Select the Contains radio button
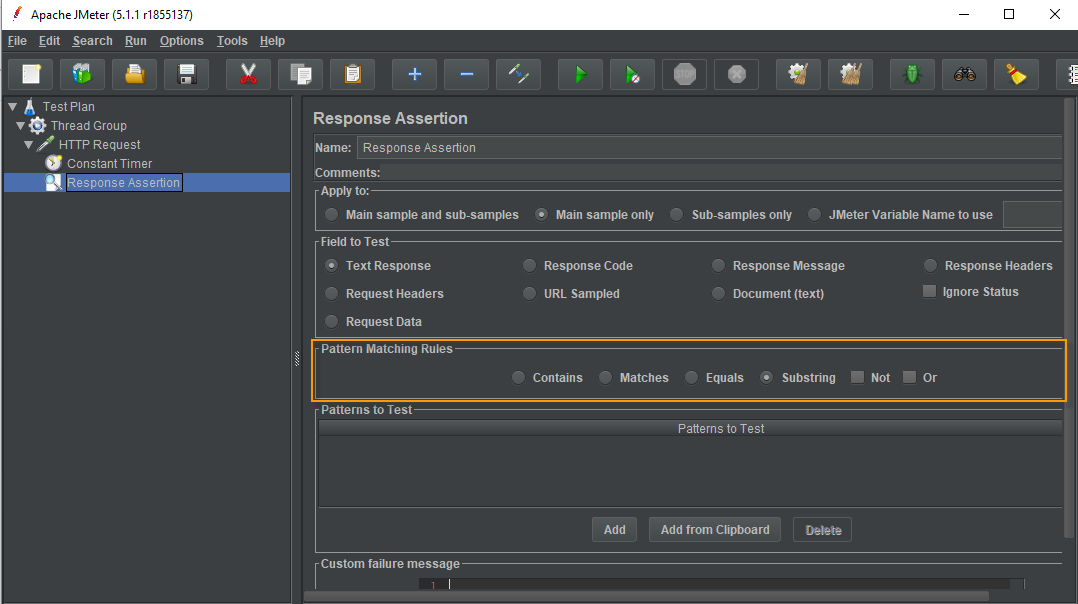Viewport: 1078px width, 604px height. (518, 377)
